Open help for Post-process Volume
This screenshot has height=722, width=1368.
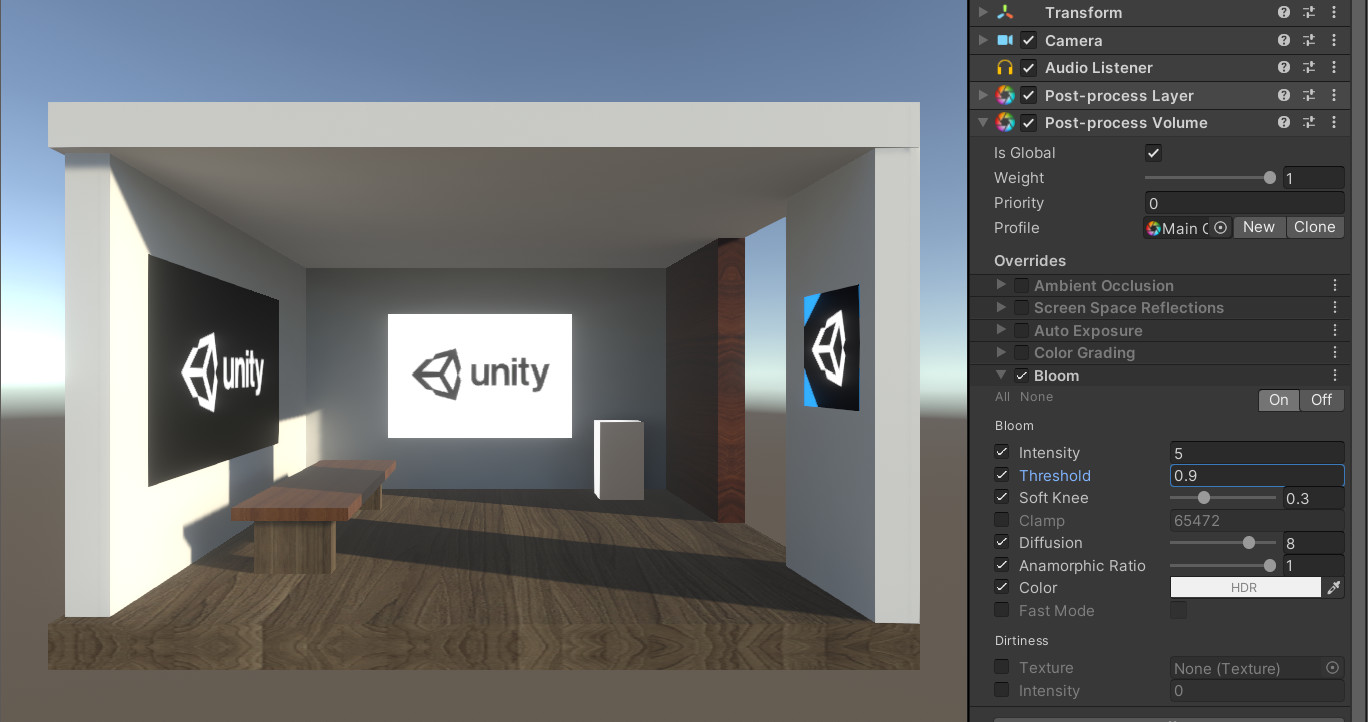pyautogui.click(x=1284, y=123)
